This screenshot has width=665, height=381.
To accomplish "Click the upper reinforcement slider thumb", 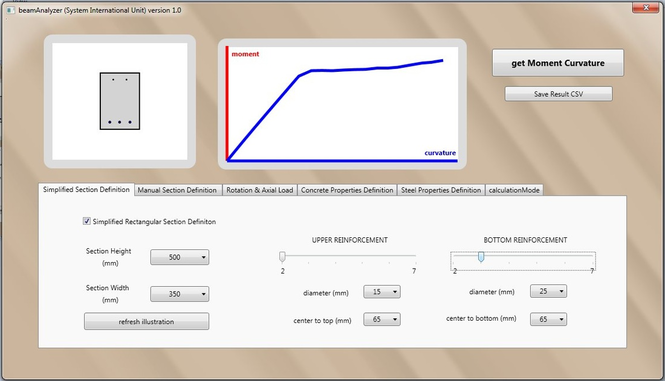I will pos(282,256).
